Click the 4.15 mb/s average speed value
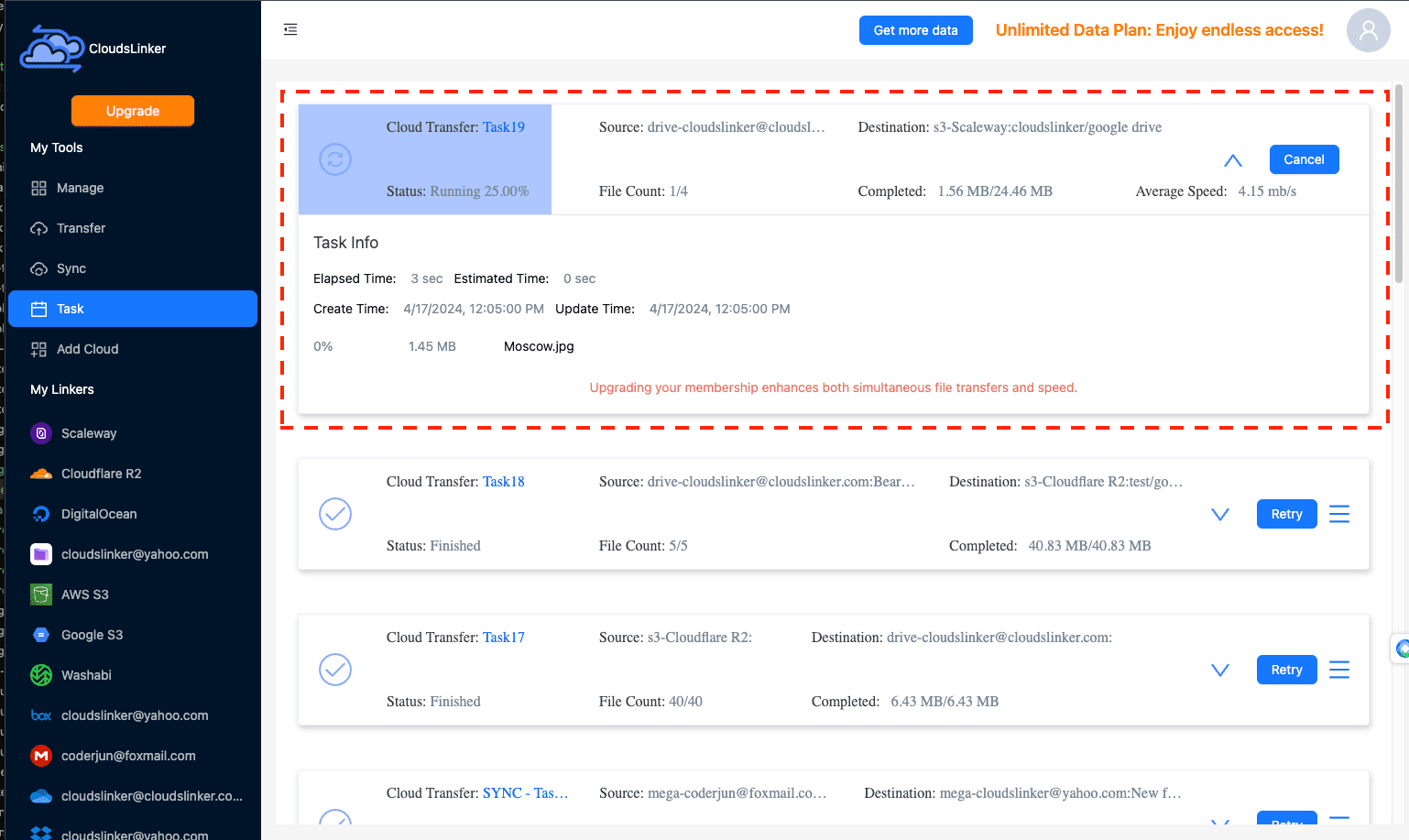The height and width of the screenshot is (840, 1409). click(1267, 191)
